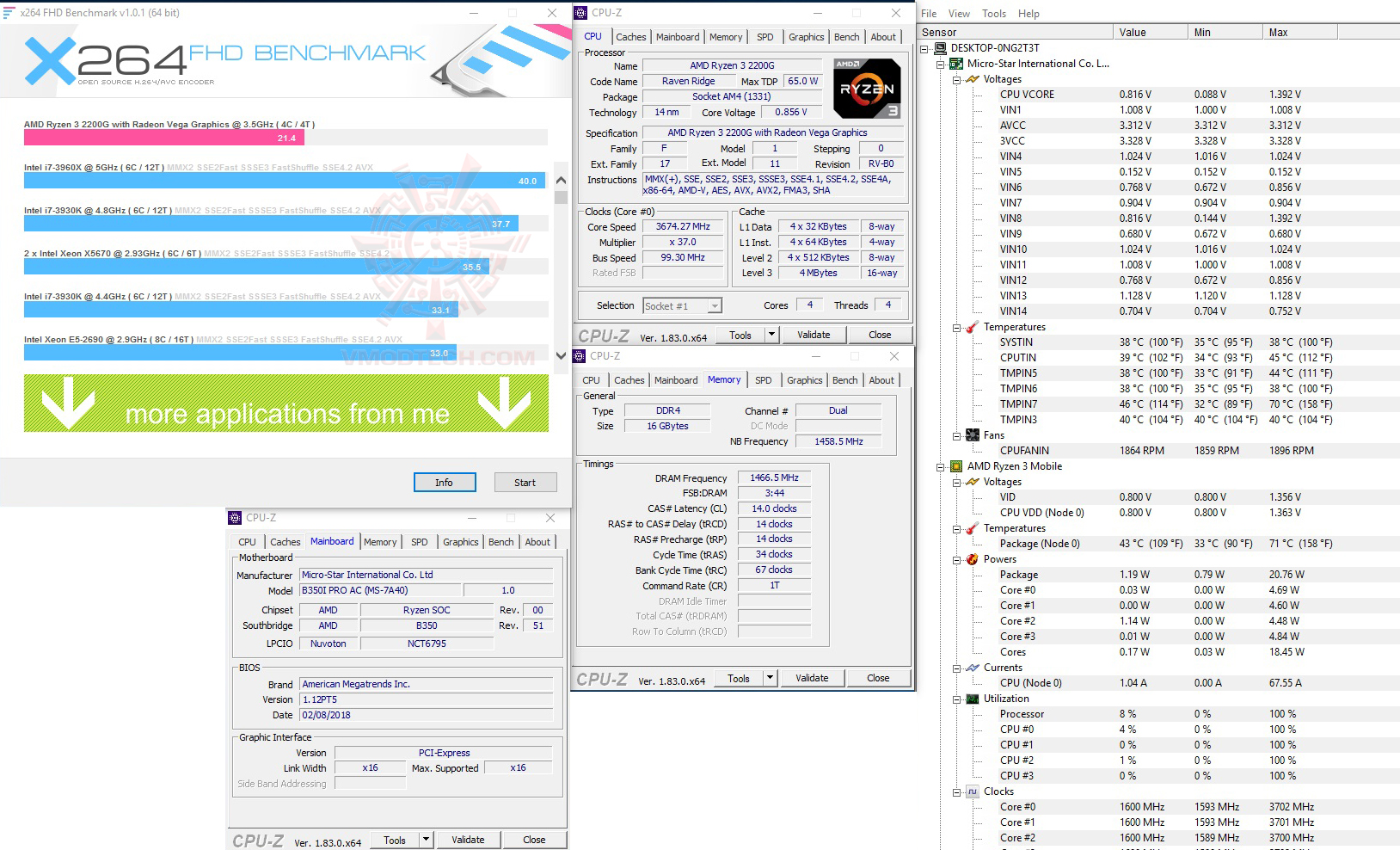Click the CPU-Z icon in the Memory window title
This screenshot has width=1400, height=850.
[x=579, y=356]
